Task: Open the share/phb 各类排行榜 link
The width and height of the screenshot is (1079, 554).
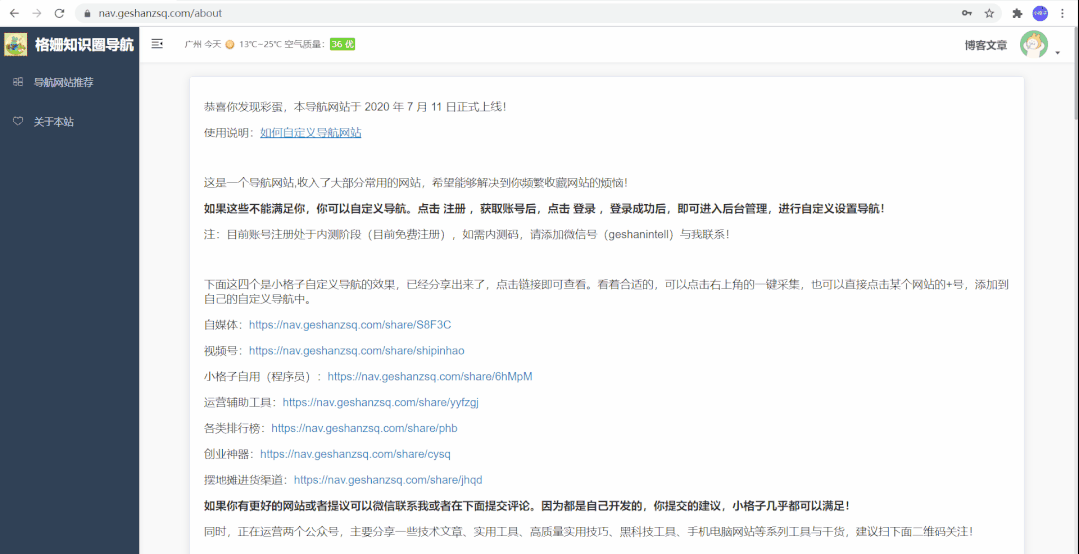Action: pyautogui.click(x=364, y=428)
